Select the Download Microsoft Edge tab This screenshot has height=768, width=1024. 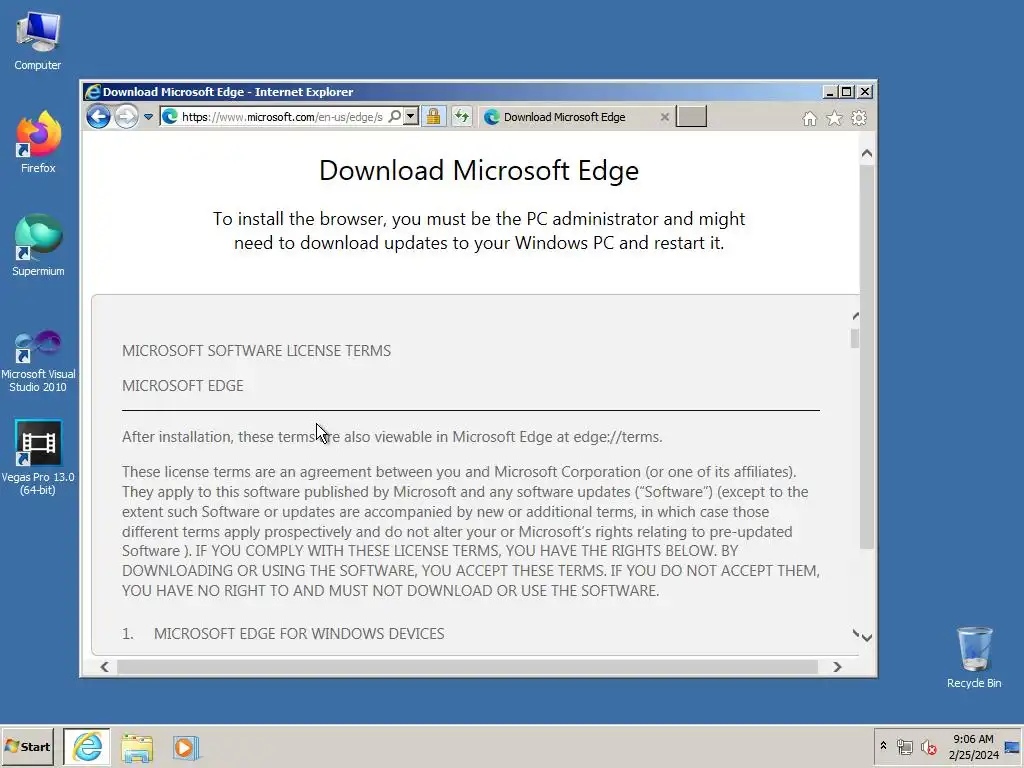[x=564, y=117]
